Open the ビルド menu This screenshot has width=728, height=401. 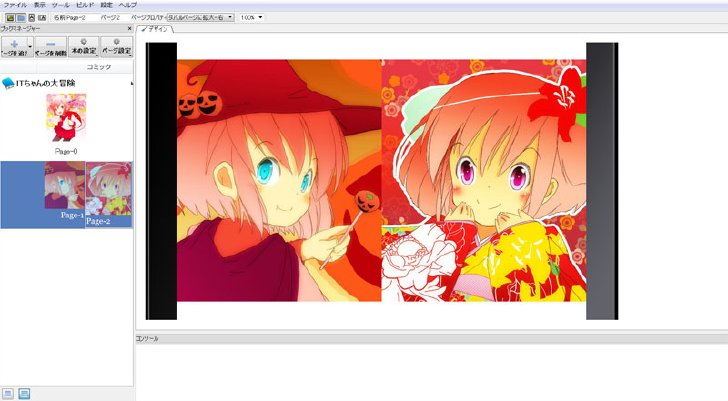[85, 5]
